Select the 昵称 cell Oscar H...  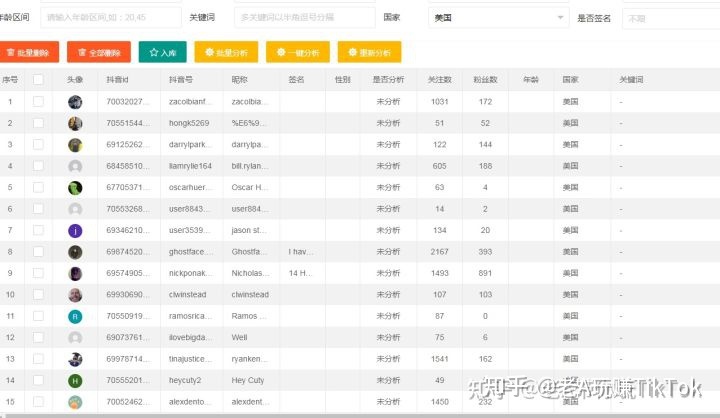pyautogui.click(x=250, y=187)
